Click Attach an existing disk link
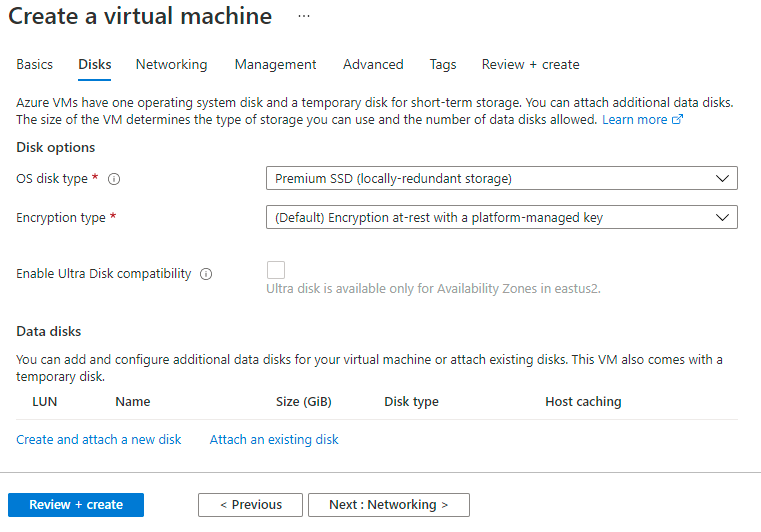 [274, 440]
